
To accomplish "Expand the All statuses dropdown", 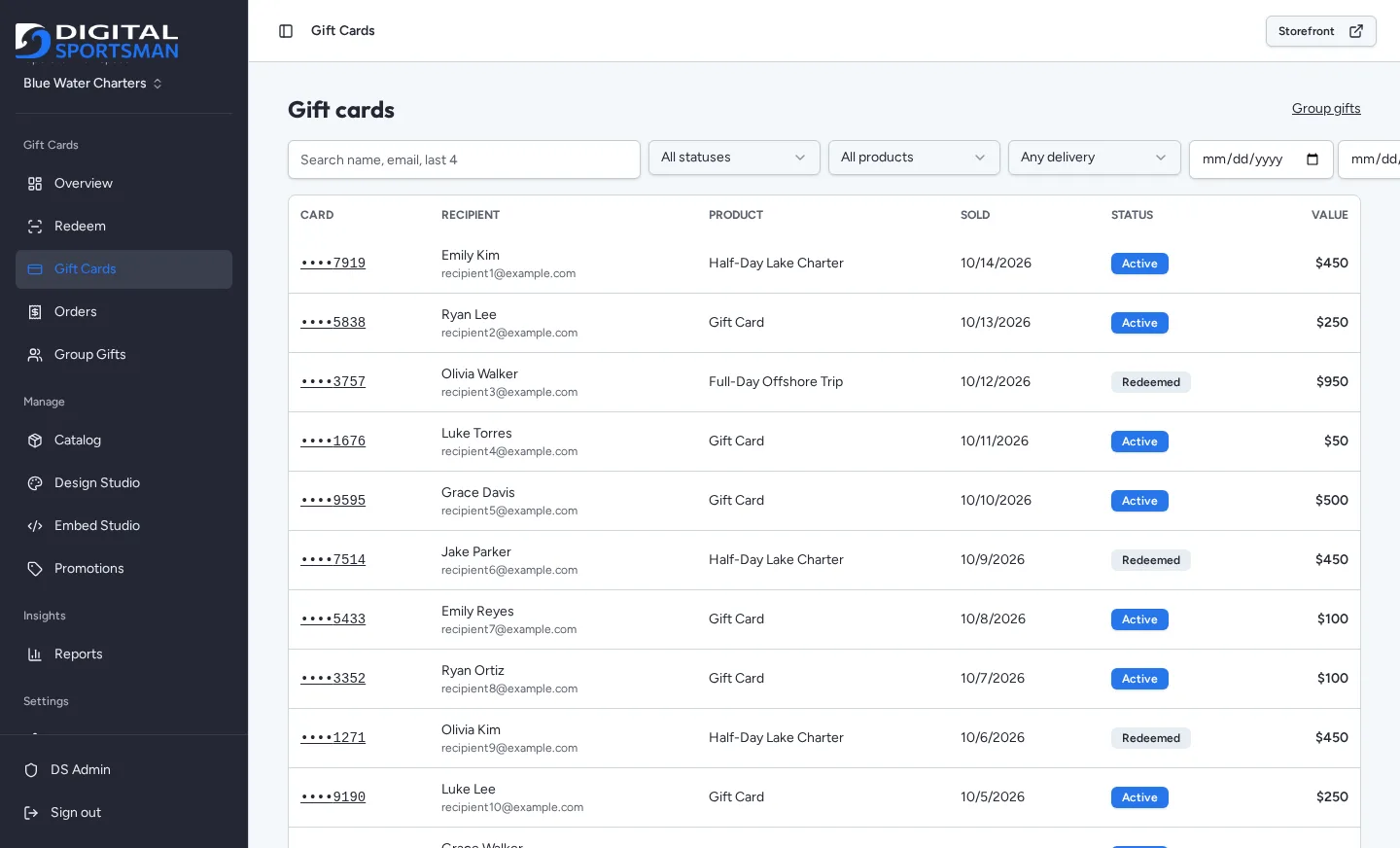I will (x=734, y=158).
